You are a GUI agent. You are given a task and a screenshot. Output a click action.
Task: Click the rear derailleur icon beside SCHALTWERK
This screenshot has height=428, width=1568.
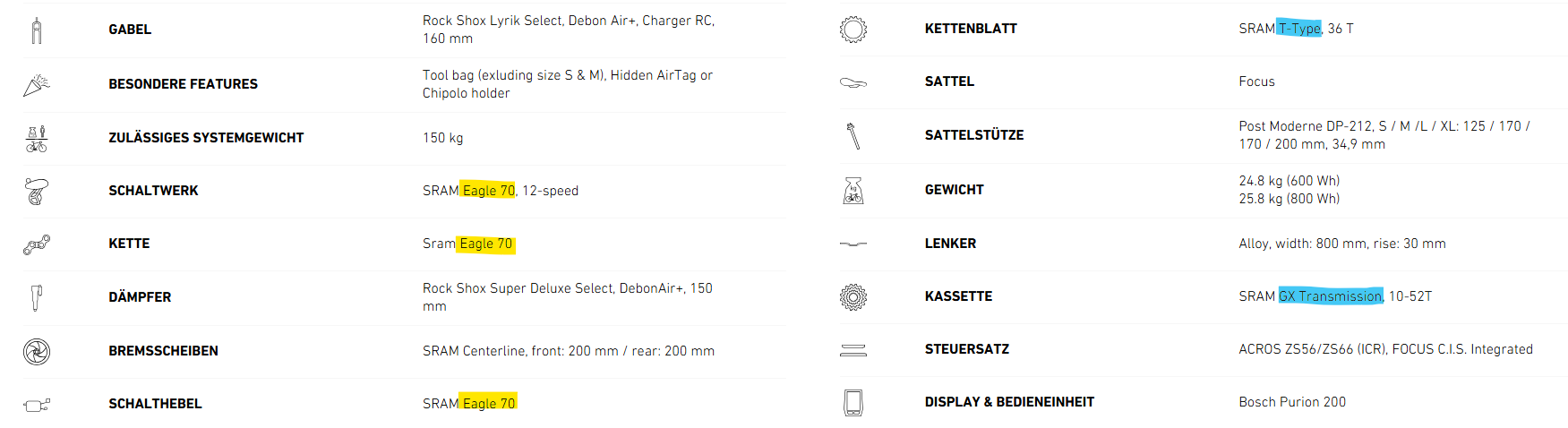click(x=36, y=192)
